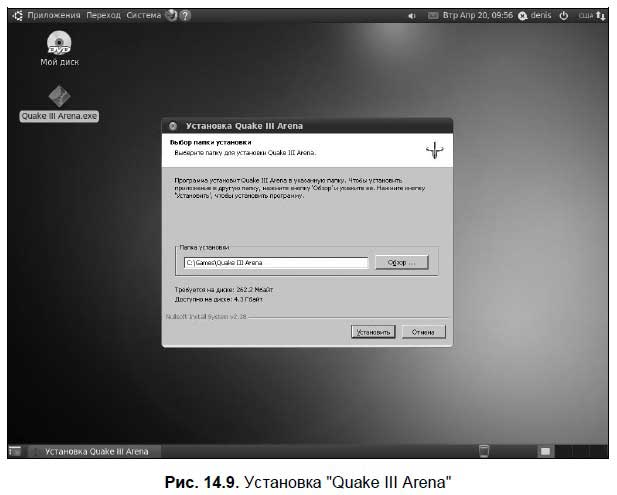
Task: Open the Приложения menu
Action: pyautogui.click(x=55, y=16)
